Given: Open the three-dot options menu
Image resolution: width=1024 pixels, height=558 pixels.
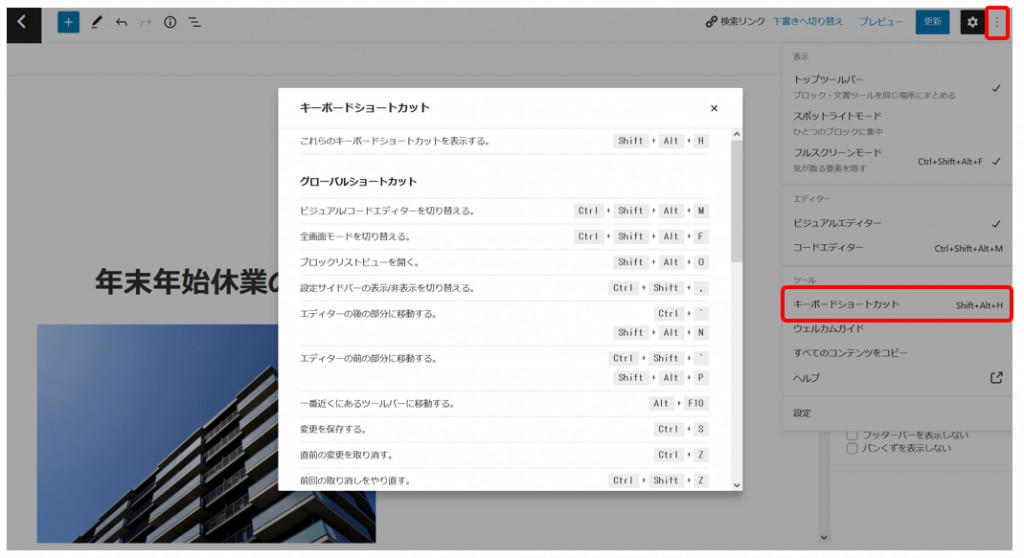Looking at the screenshot, I should click(x=996, y=22).
